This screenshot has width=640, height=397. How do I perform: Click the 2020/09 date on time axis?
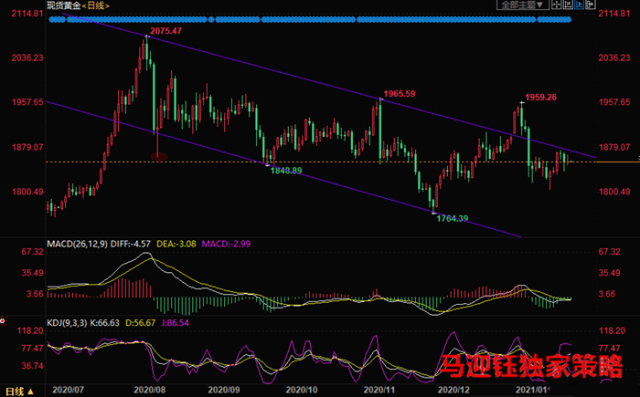224,390
